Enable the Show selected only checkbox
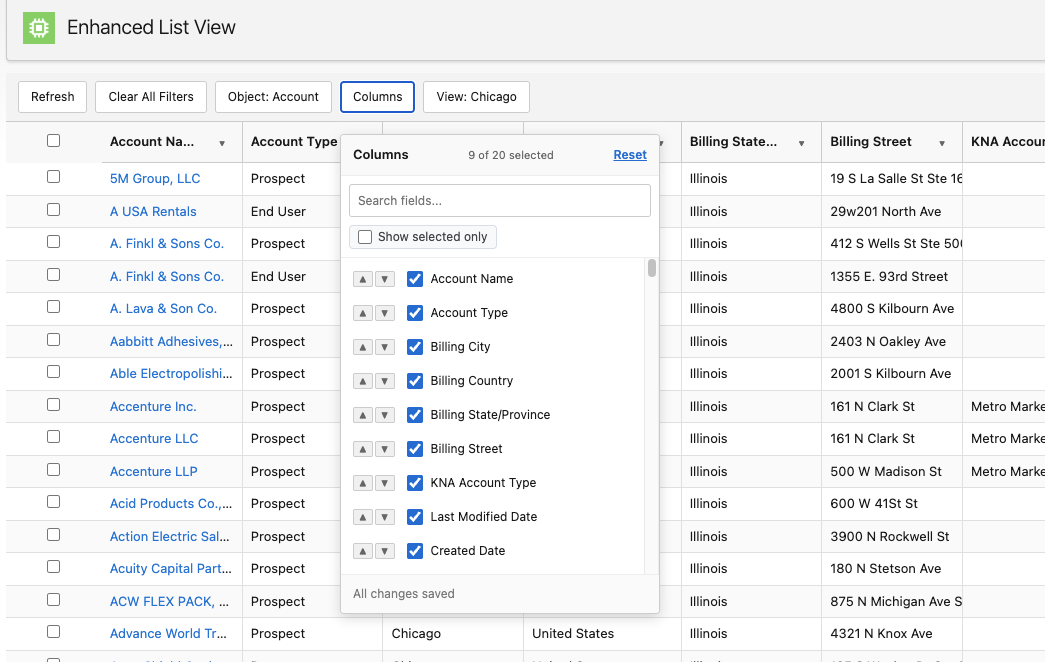The width and height of the screenshot is (1045, 662). [x=365, y=236]
